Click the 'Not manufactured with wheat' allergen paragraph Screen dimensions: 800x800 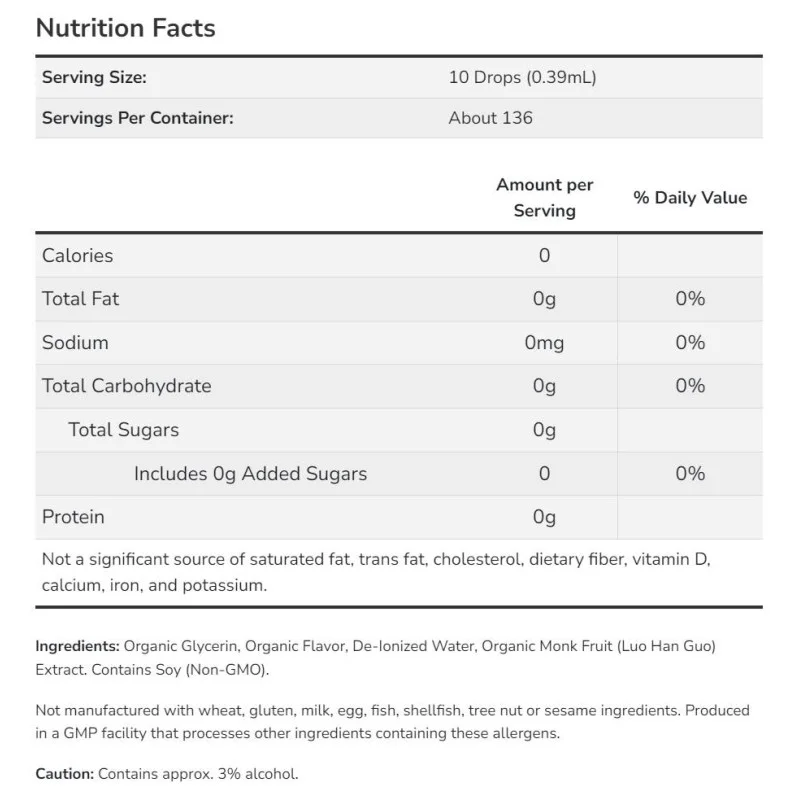[x=392, y=722]
